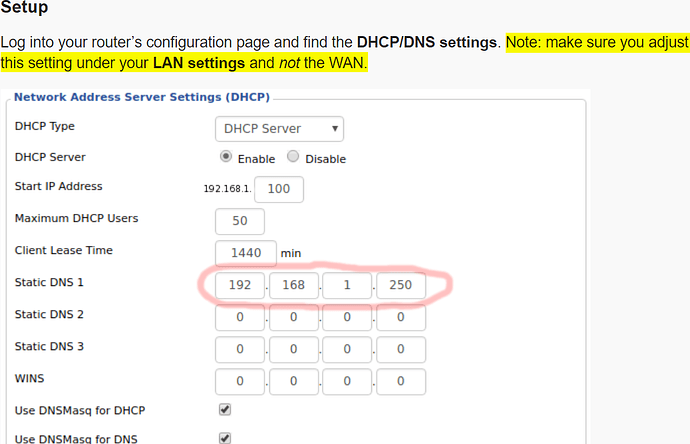
Task: Open the DHCP Type dropdown
Action: (280, 128)
